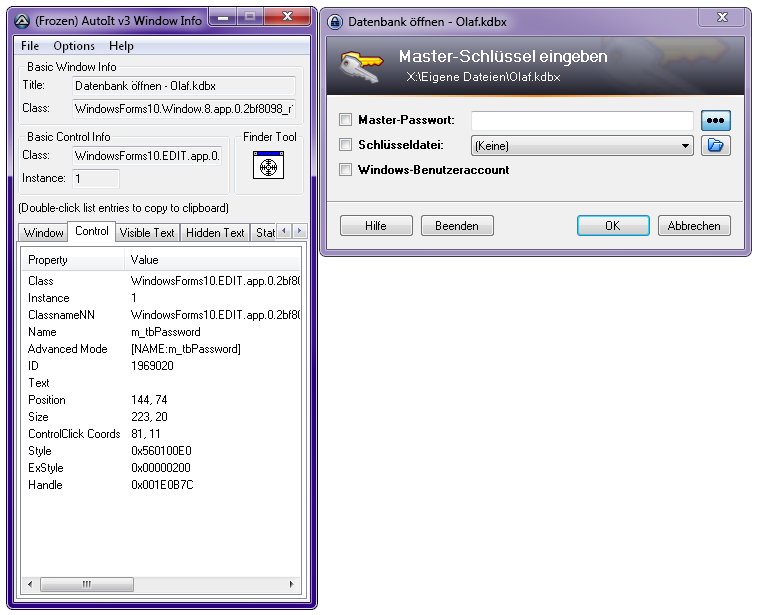The image size is (761, 615).
Task: Check the Windows-Benutzeraccount option
Action: pyautogui.click(x=346, y=170)
